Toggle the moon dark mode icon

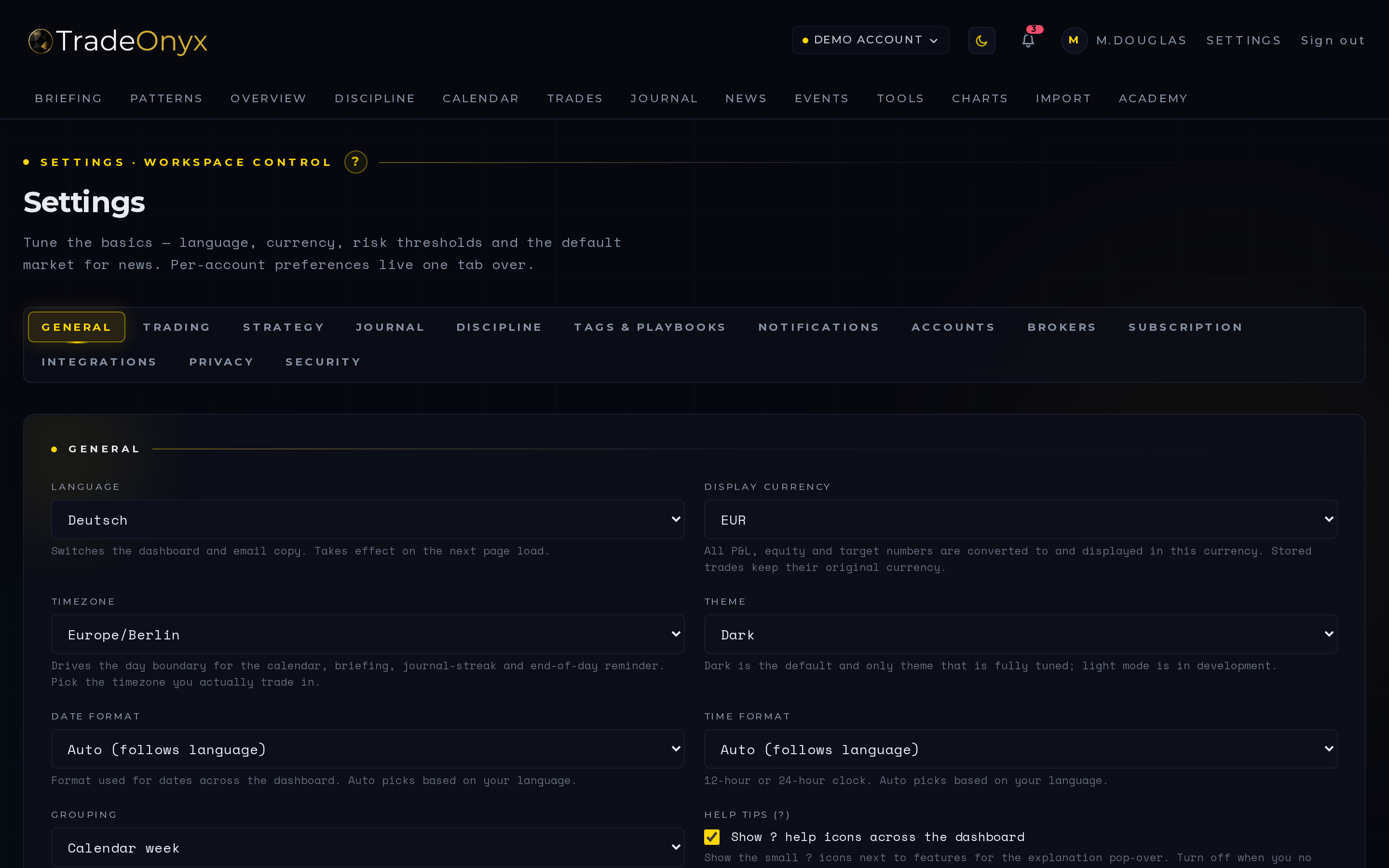pos(981,41)
